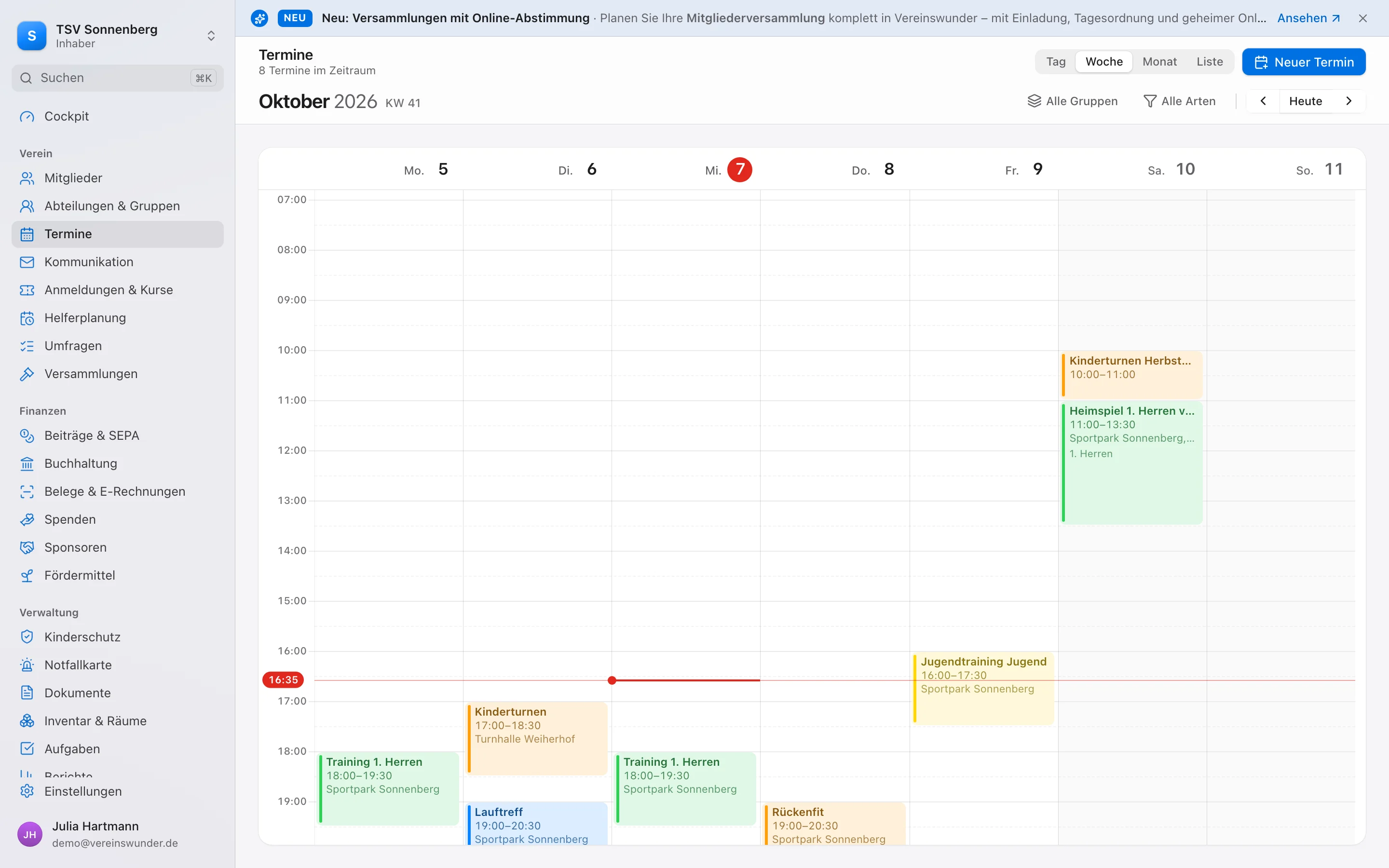Open the Jugendtraining Jugend event
The width and height of the screenshot is (1389, 868).
(983, 688)
